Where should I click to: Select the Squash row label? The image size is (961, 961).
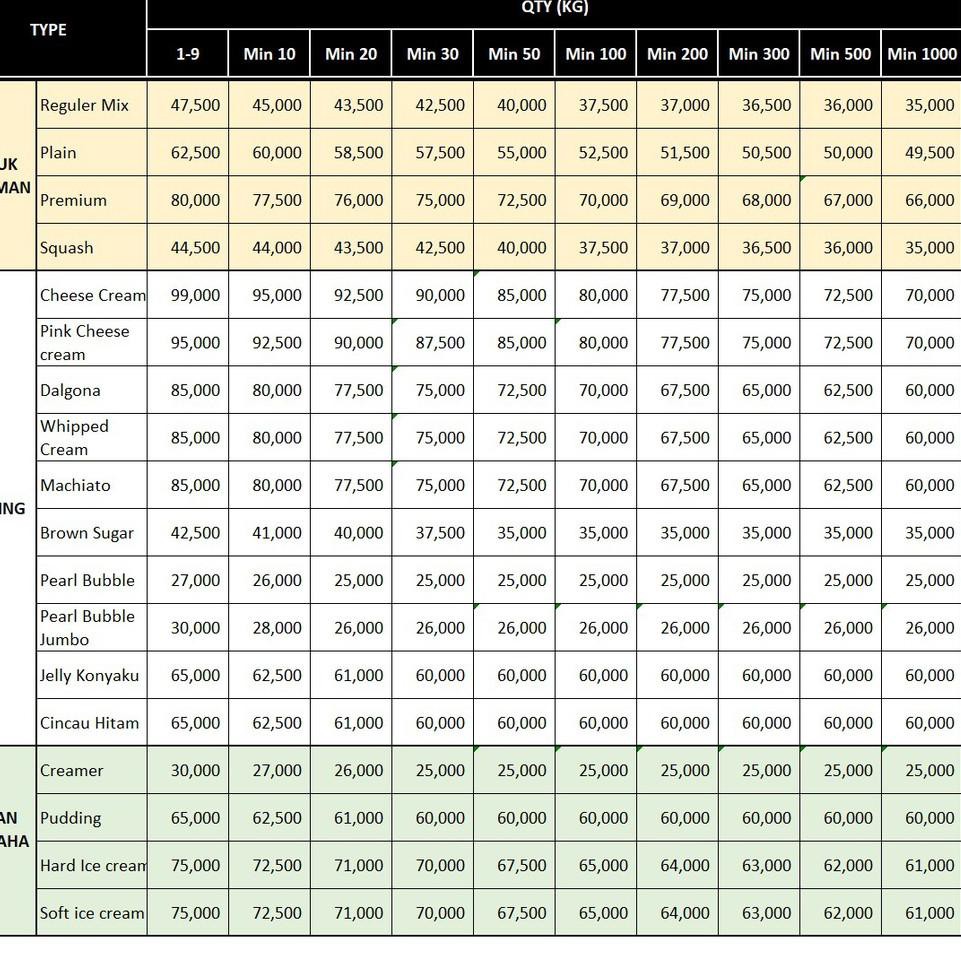[x=92, y=247]
